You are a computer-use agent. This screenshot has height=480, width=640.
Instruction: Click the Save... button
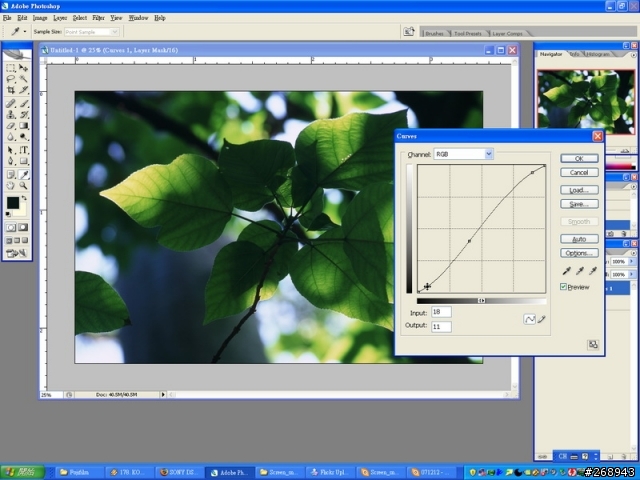(x=579, y=204)
